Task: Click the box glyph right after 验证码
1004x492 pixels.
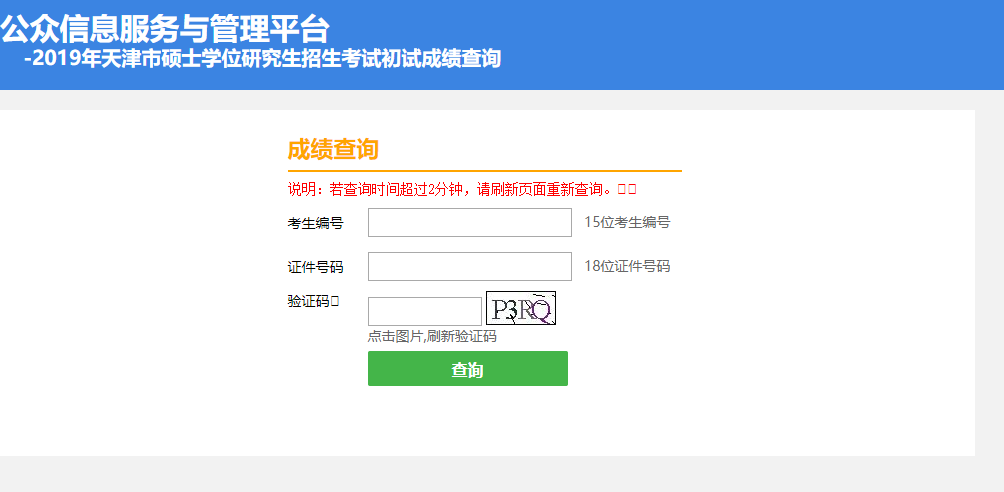Action: pos(335,300)
